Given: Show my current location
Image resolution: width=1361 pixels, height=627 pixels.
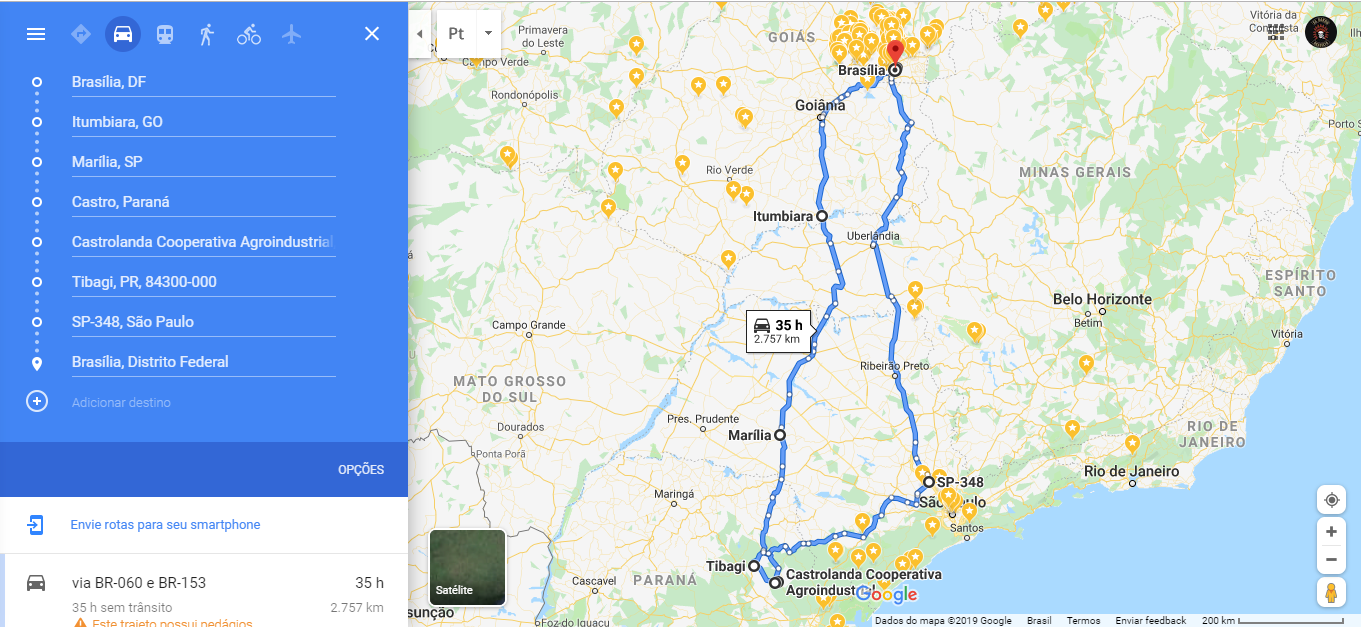Looking at the screenshot, I should [x=1331, y=500].
